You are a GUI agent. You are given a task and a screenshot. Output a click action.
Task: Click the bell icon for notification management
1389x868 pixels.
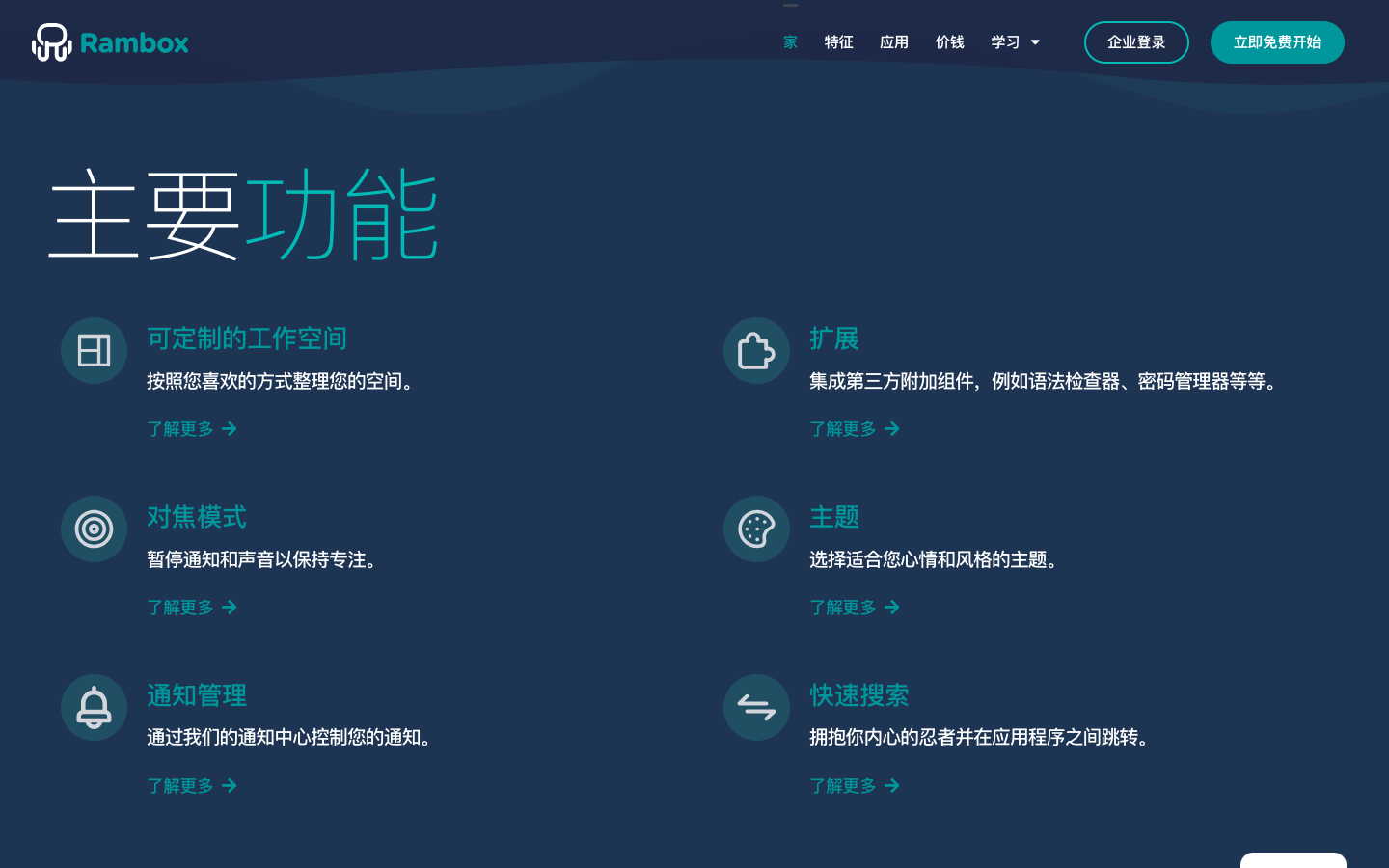tap(94, 707)
